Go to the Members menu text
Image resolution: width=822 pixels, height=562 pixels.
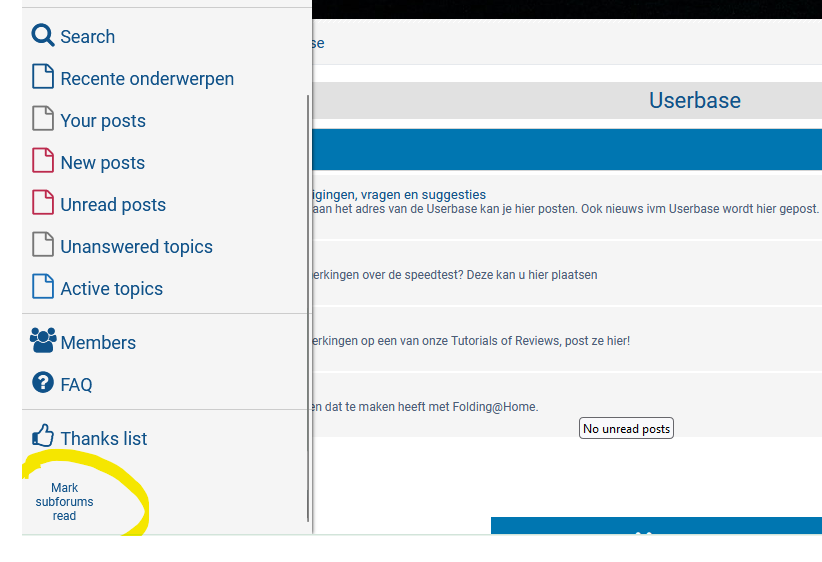point(98,343)
